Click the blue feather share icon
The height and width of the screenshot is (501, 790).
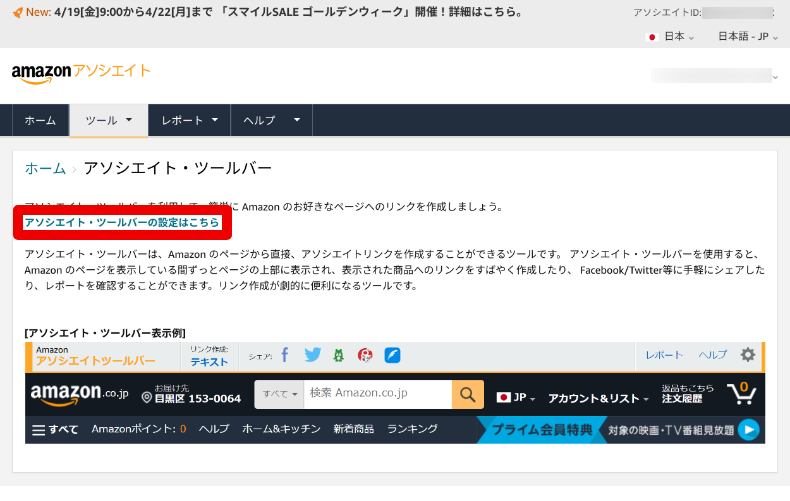[x=392, y=355]
